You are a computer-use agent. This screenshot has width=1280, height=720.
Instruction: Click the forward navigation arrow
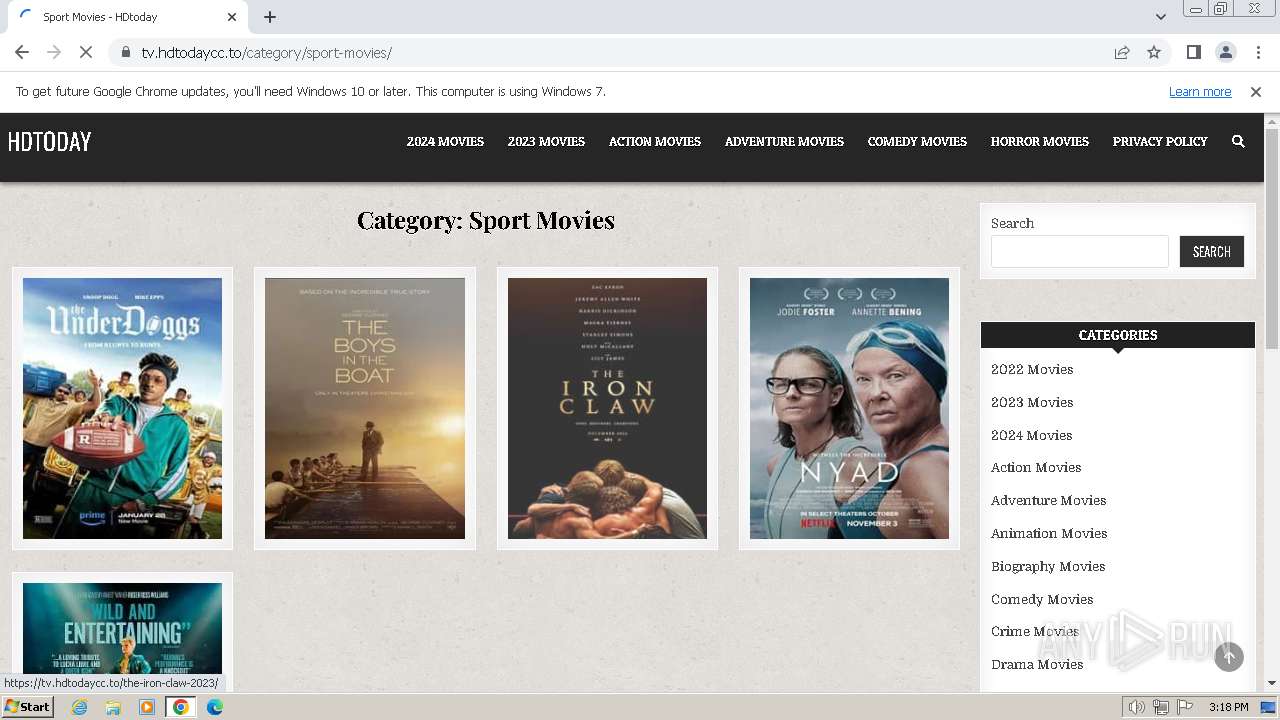click(x=54, y=52)
